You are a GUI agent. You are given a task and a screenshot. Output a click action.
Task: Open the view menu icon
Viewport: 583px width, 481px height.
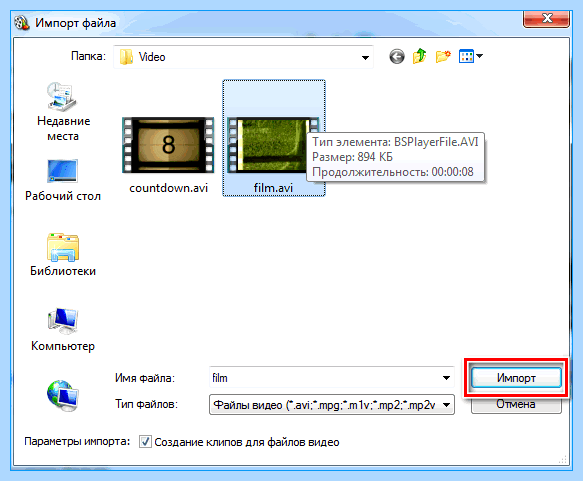pyautogui.click(x=470, y=57)
